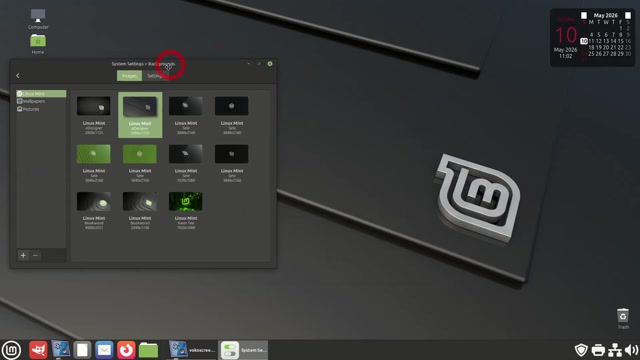Click the volume speaker tray icon
The image size is (640, 360).
(631, 350)
